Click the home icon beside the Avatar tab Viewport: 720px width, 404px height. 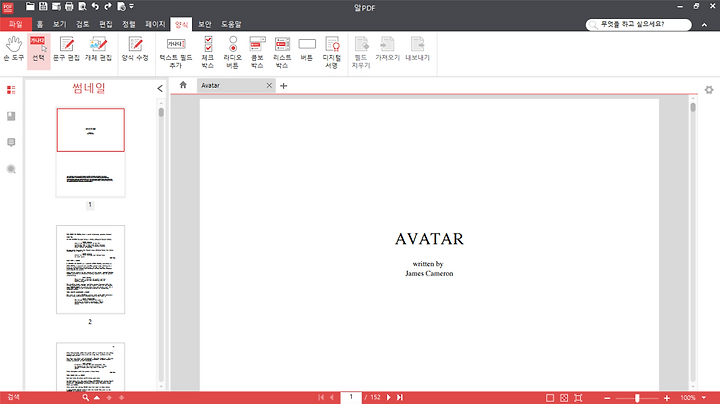point(183,85)
